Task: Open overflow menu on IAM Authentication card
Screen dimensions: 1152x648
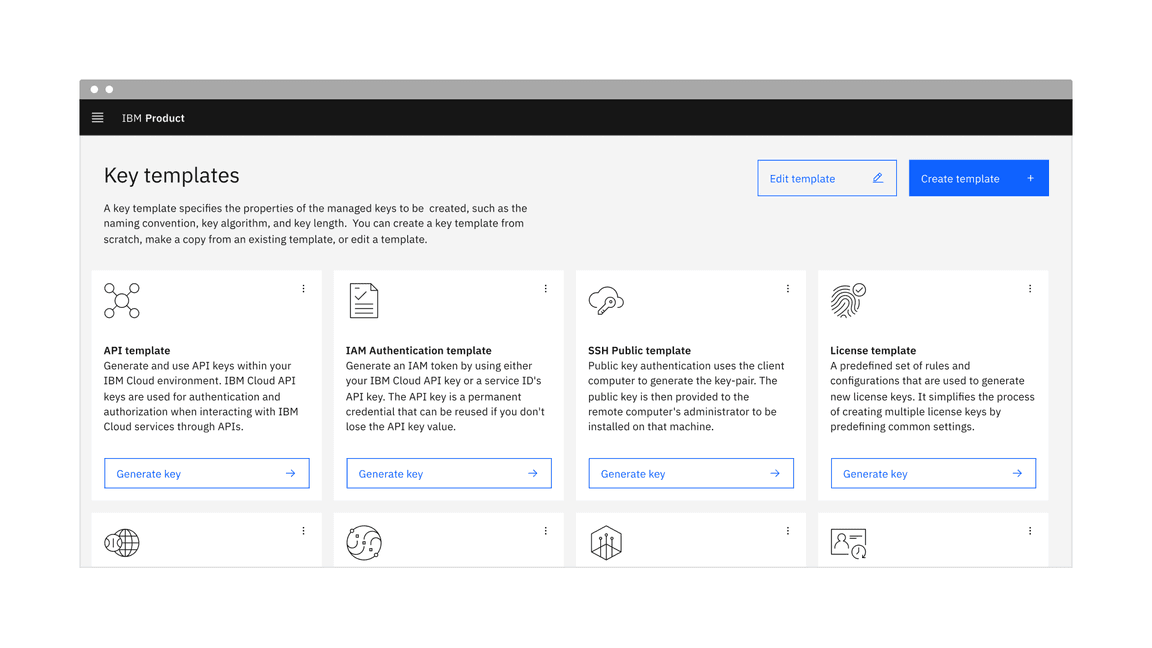Action: tap(546, 289)
